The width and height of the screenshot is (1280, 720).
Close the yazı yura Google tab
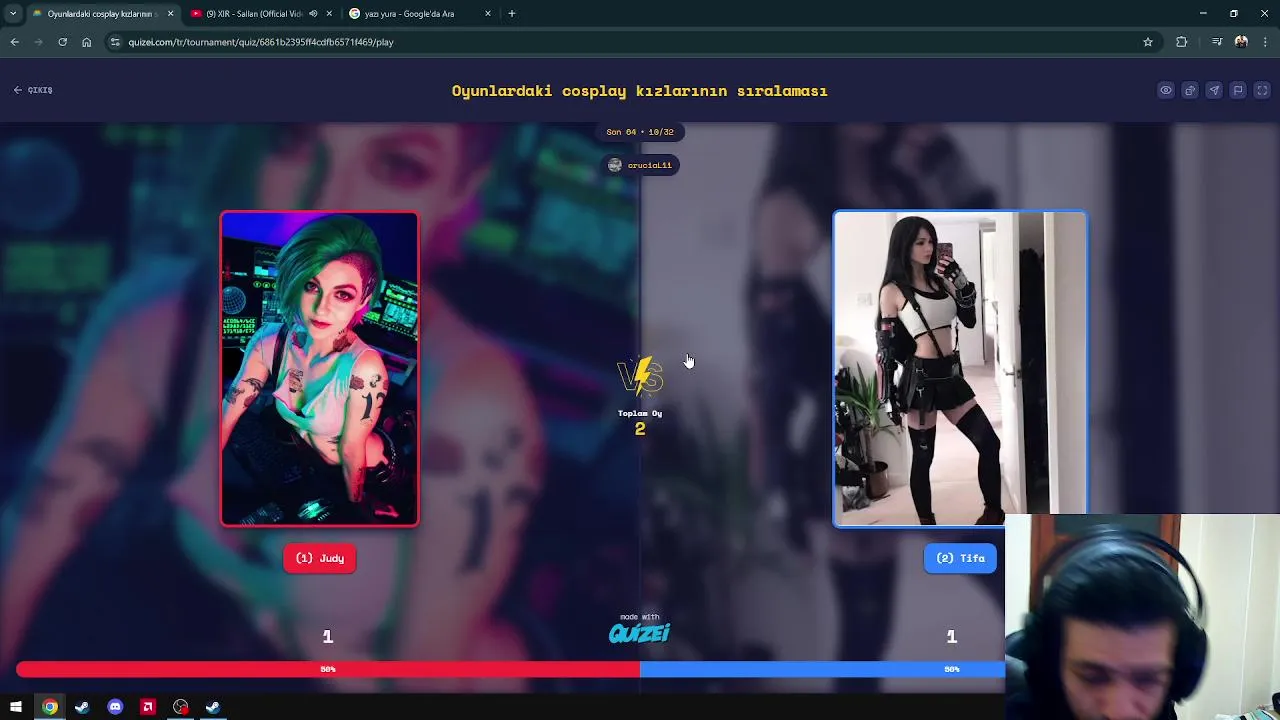(488, 14)
